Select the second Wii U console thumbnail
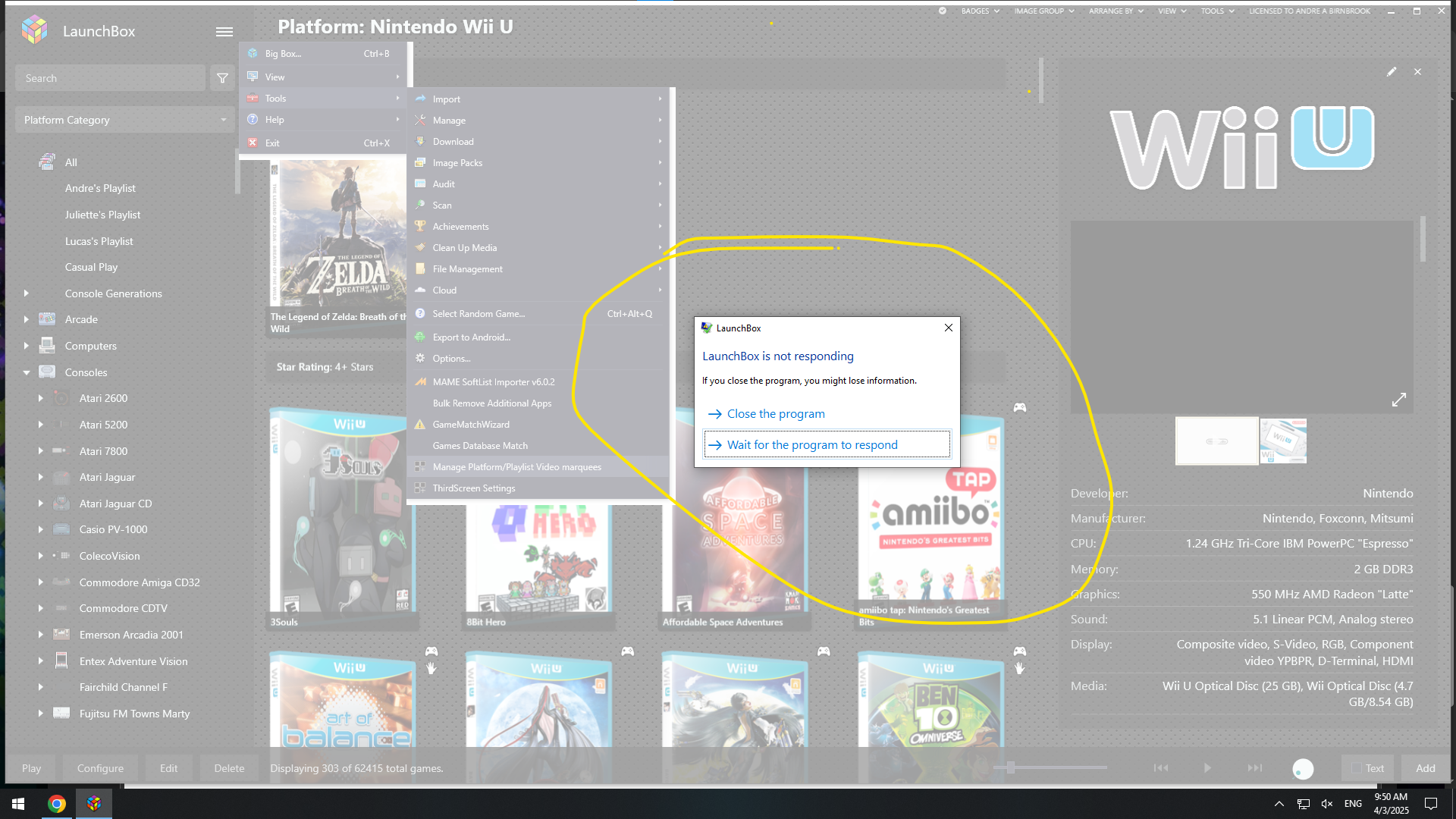The height and width of the screenshot is (819, 1456). [x=1283, y=441]
